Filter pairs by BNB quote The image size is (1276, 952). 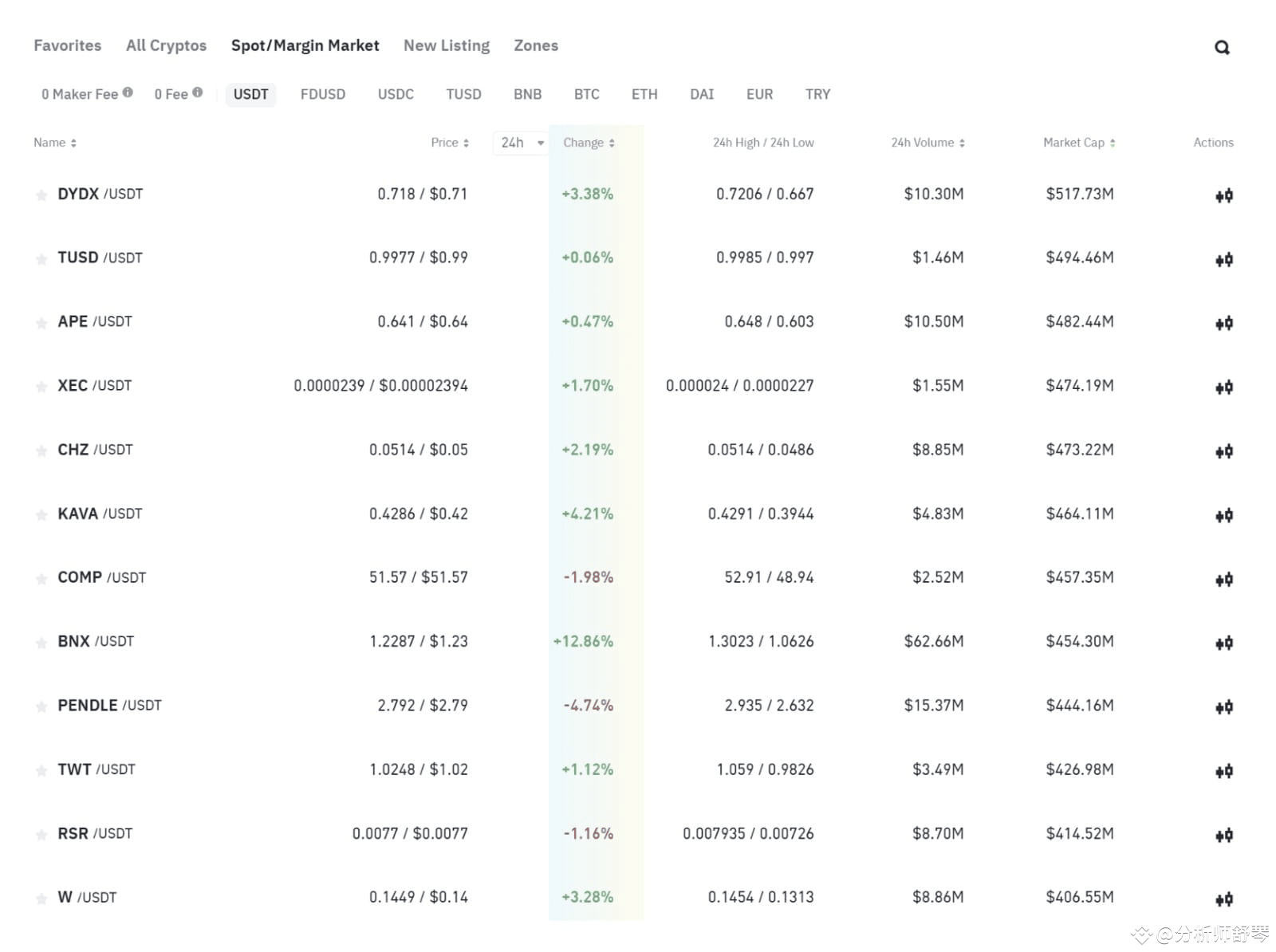(527, 94)
